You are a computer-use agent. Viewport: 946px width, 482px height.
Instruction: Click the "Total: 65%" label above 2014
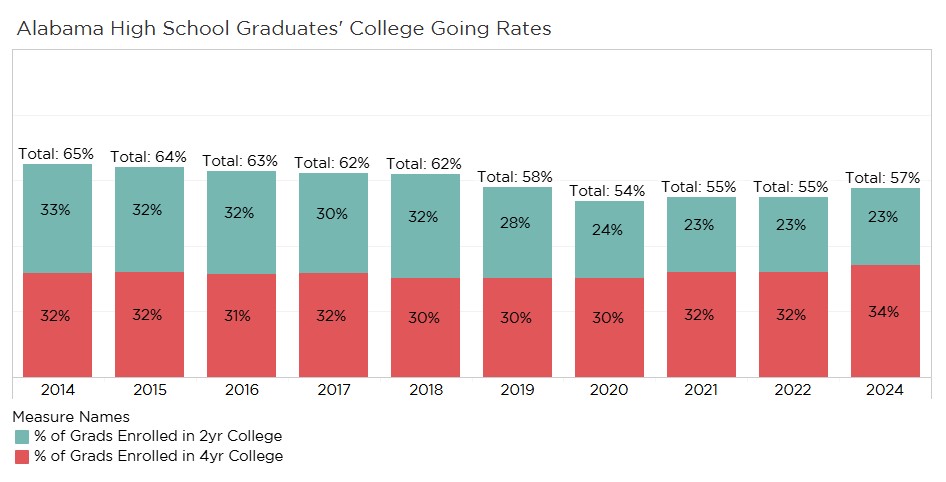coord(56,154)
